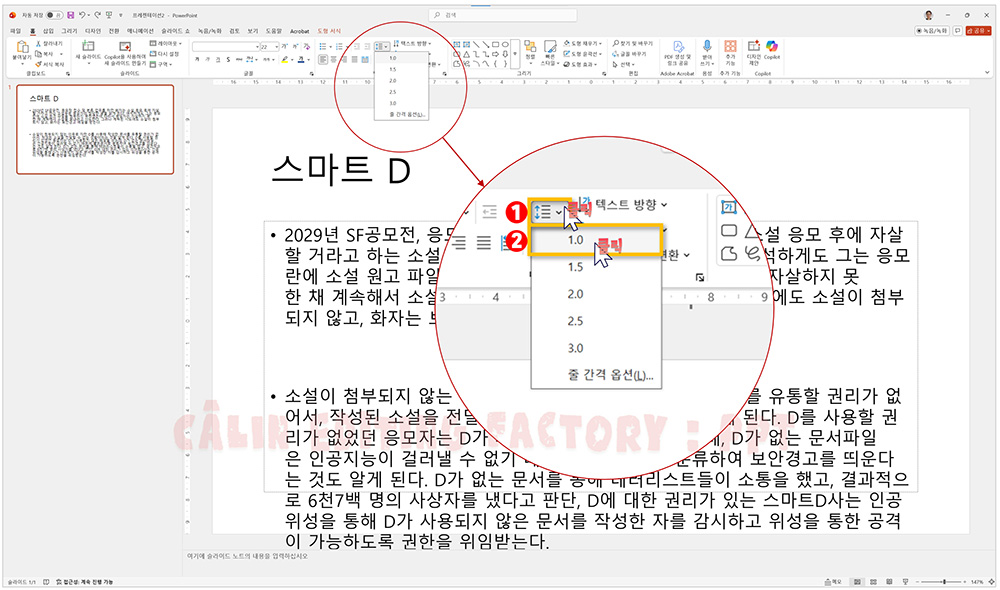
Task: Select the slide thumbnail 스마트 D
Action: point(94,130)
